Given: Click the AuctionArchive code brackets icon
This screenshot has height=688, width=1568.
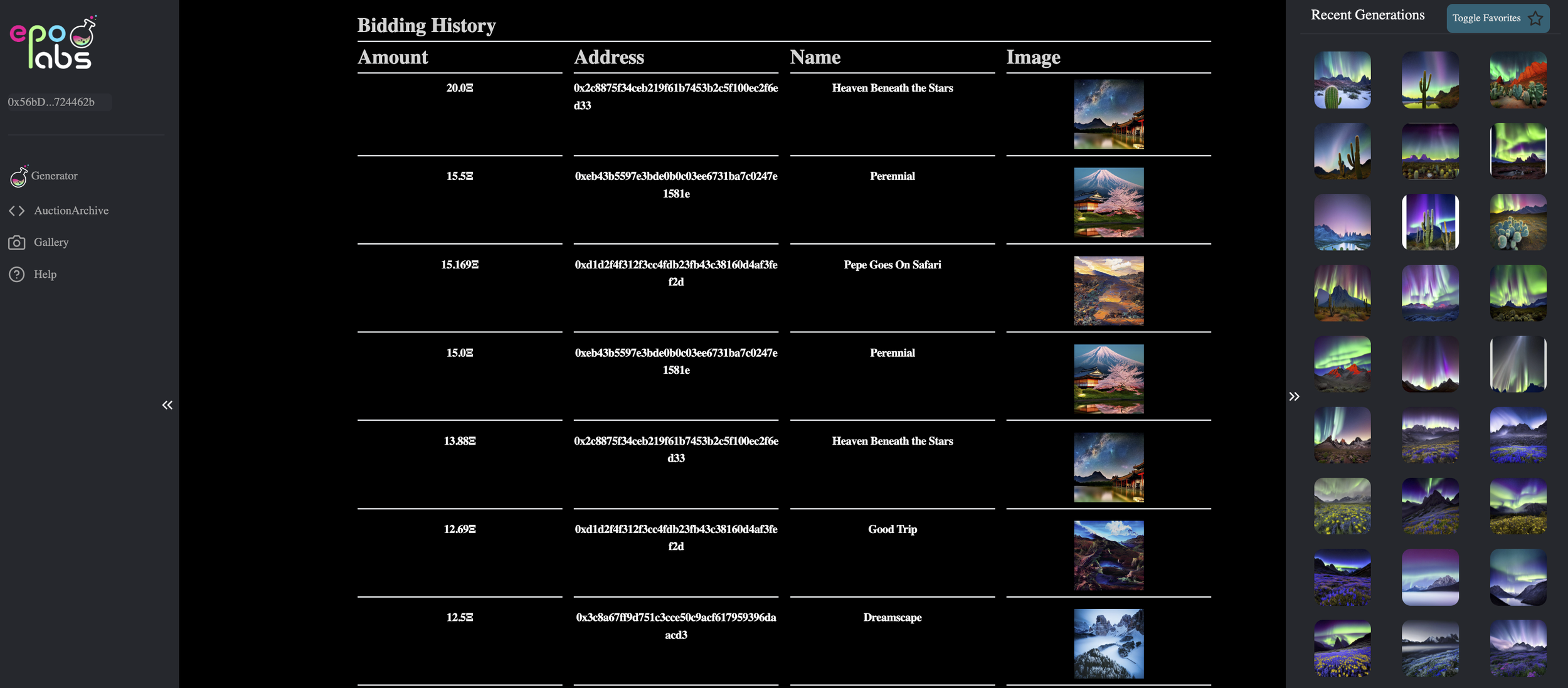Looking at the screenshot, I should click(17, 211).
